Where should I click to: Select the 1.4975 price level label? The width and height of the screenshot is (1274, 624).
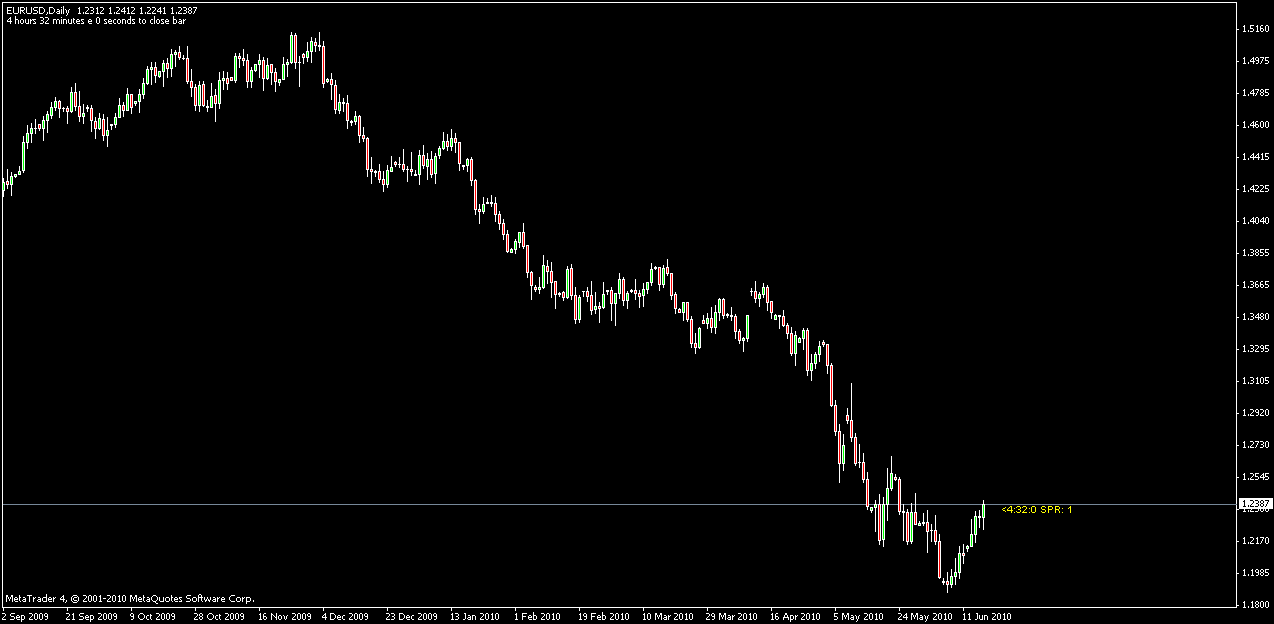pos(1255,61)
